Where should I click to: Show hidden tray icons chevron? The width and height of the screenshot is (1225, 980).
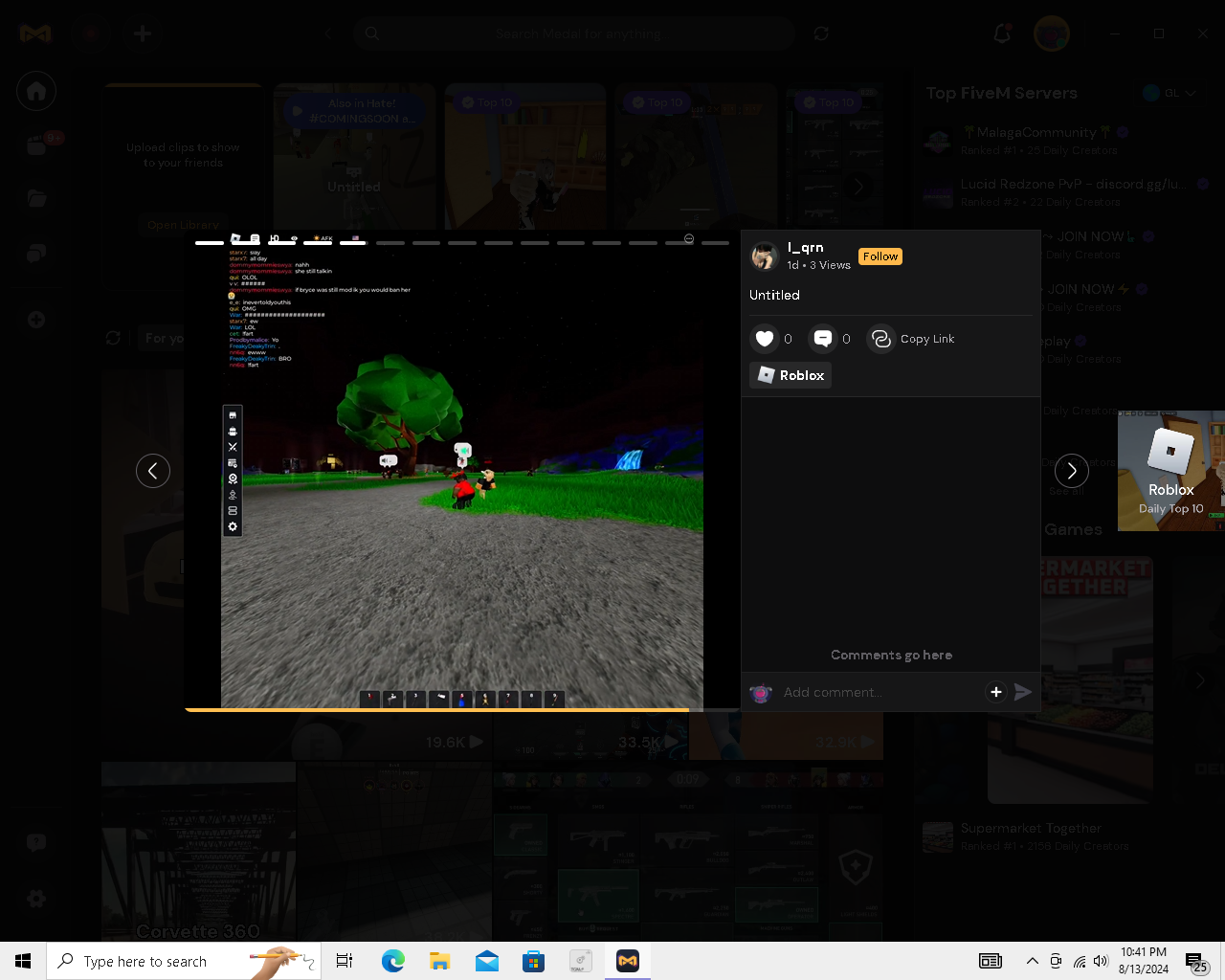1033,961
